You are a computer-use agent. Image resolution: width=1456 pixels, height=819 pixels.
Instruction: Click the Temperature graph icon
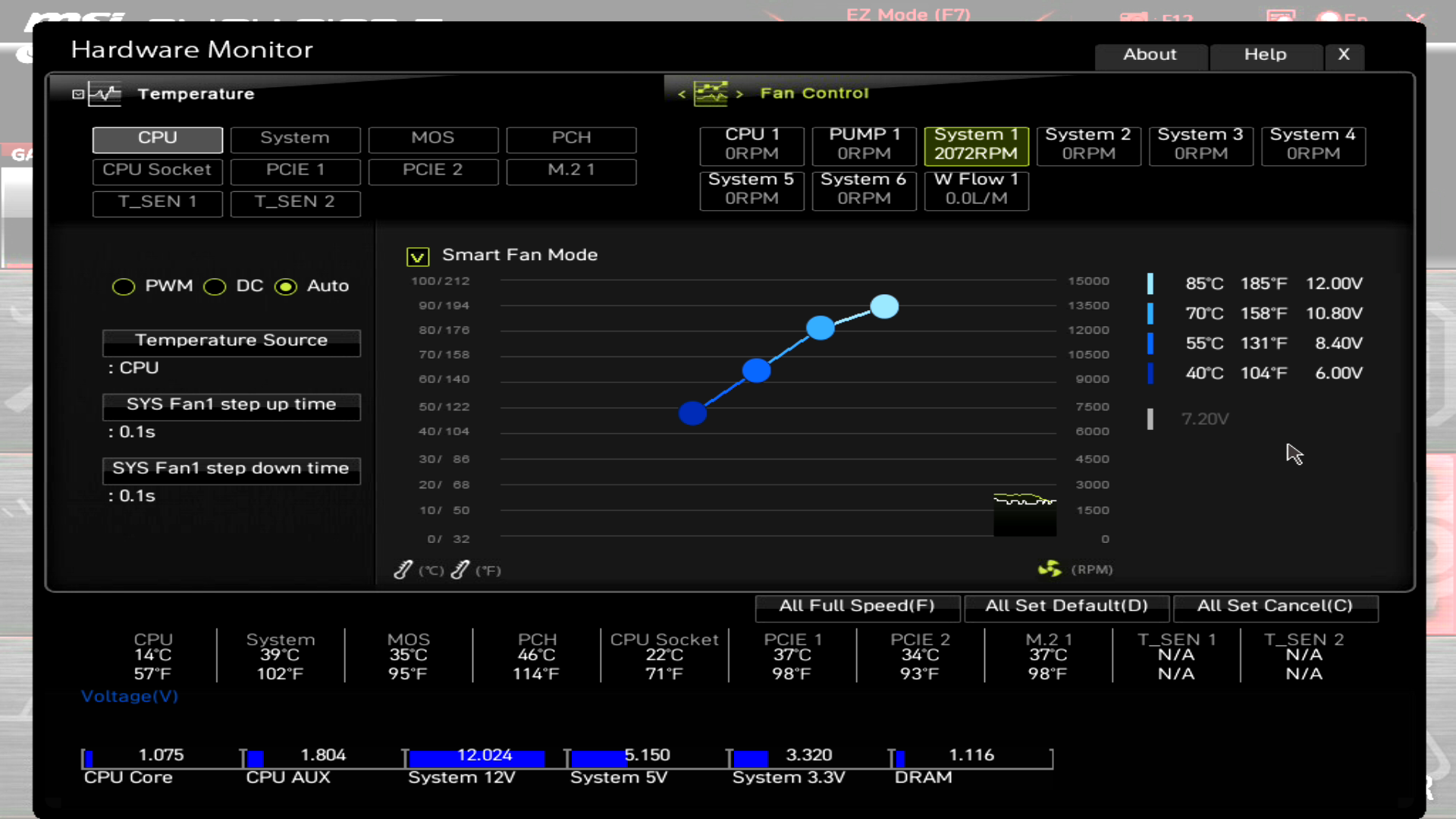pyautogui.click(x=105, y=94)
